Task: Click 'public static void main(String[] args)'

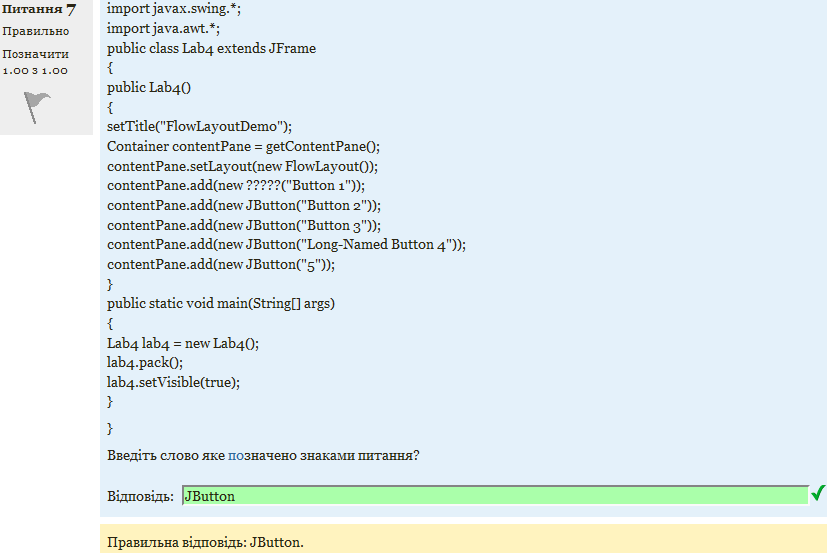Action: tap(221, 304)
